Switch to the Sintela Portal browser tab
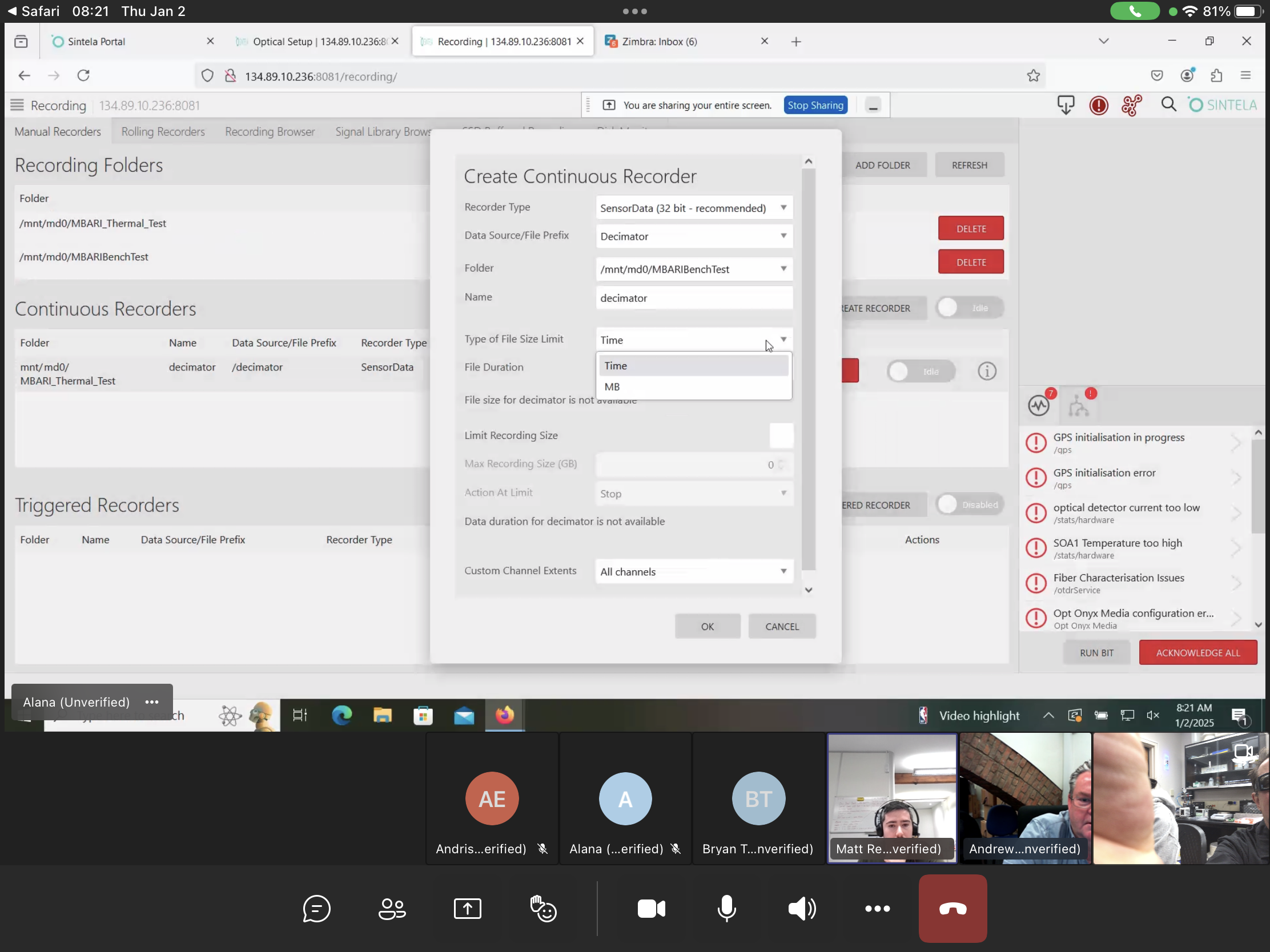 pyautogui.click(x=132, y=41)
